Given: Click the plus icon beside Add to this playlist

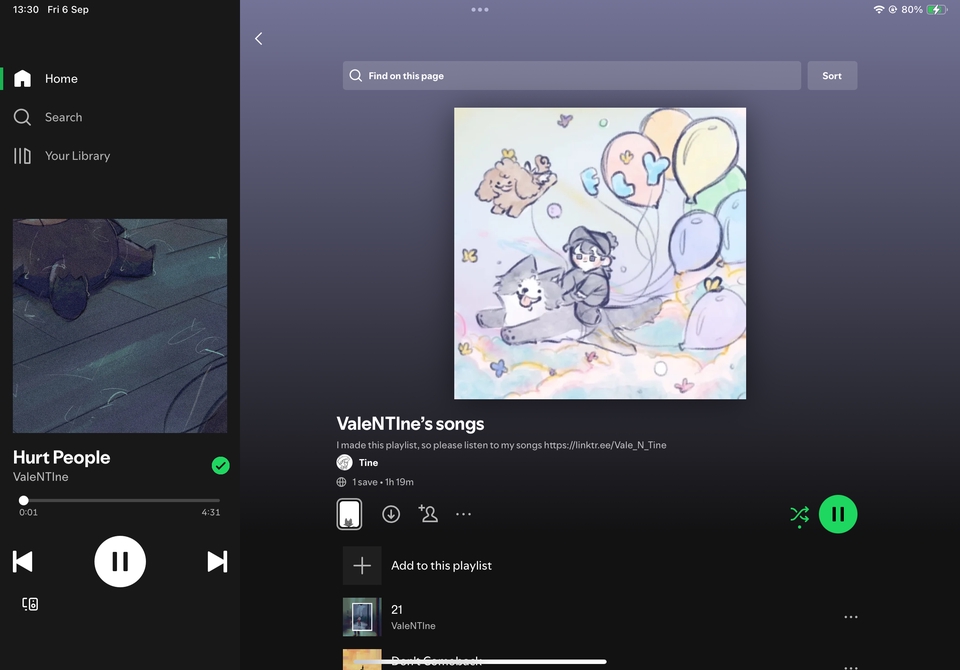Looking at the screenshot, I should coord(362,565).
